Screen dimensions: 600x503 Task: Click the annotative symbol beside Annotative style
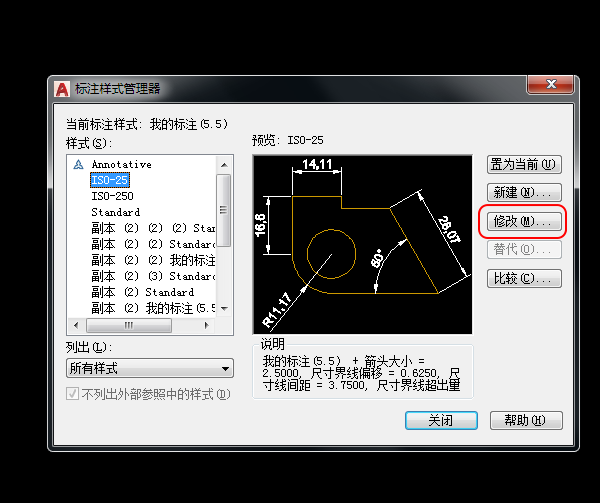pos(78,164)
